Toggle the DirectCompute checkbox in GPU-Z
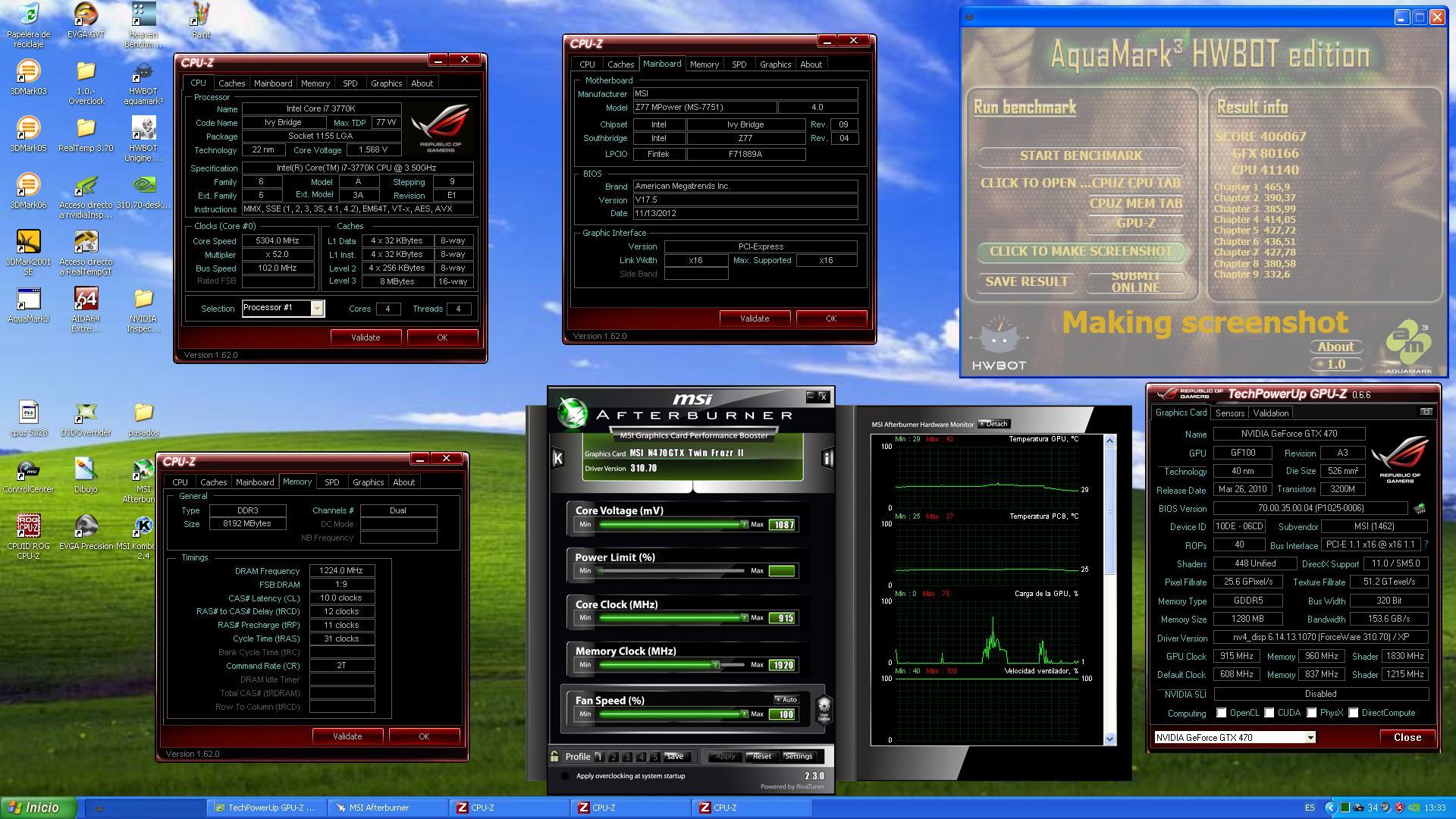Viewport: 1456px width, 819px height. click(1353, 713)
